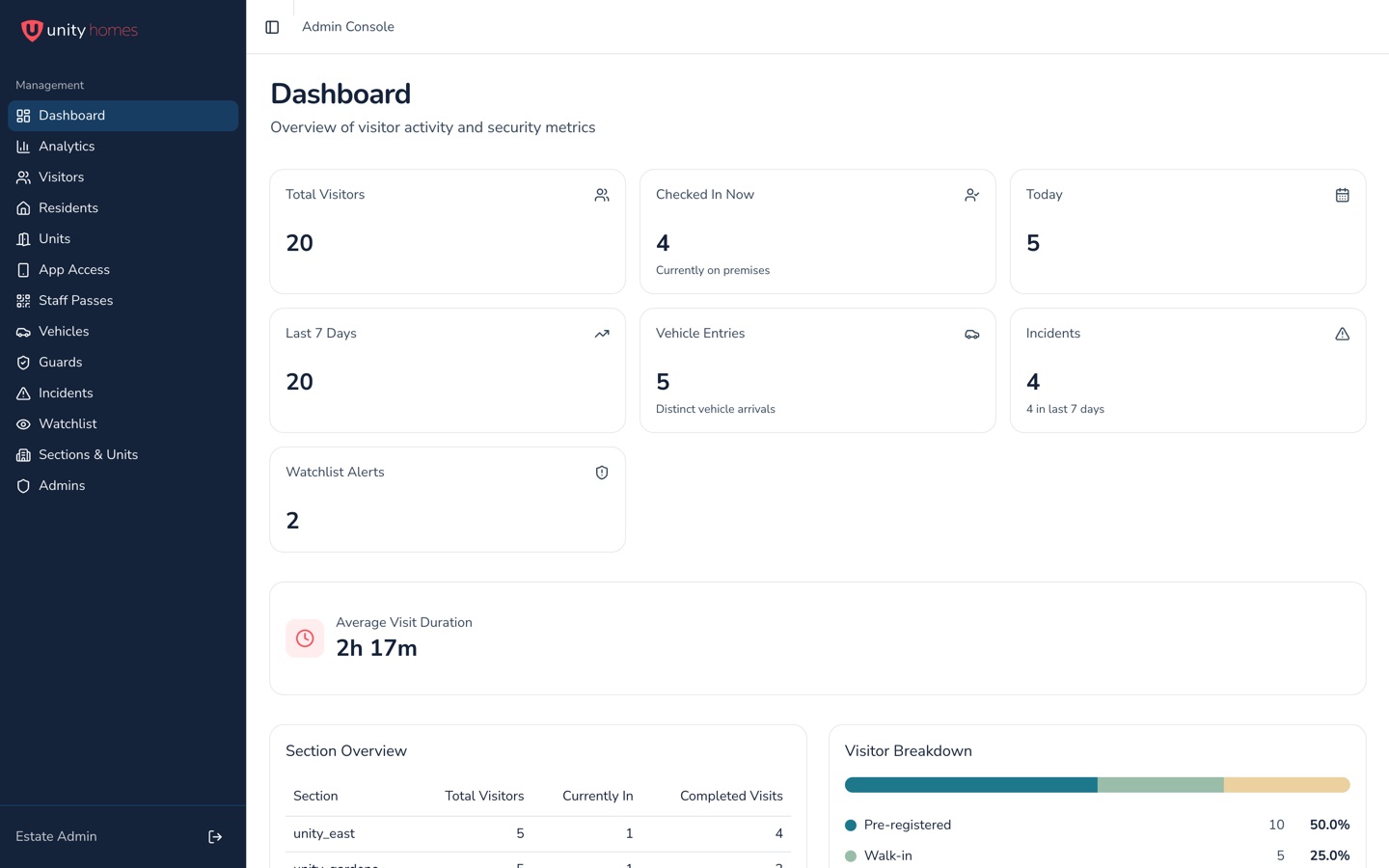Viewport: 1389px width, 868px height.
Task: Click the Vehicle Entries car icon
Action: tap(972, 334)
